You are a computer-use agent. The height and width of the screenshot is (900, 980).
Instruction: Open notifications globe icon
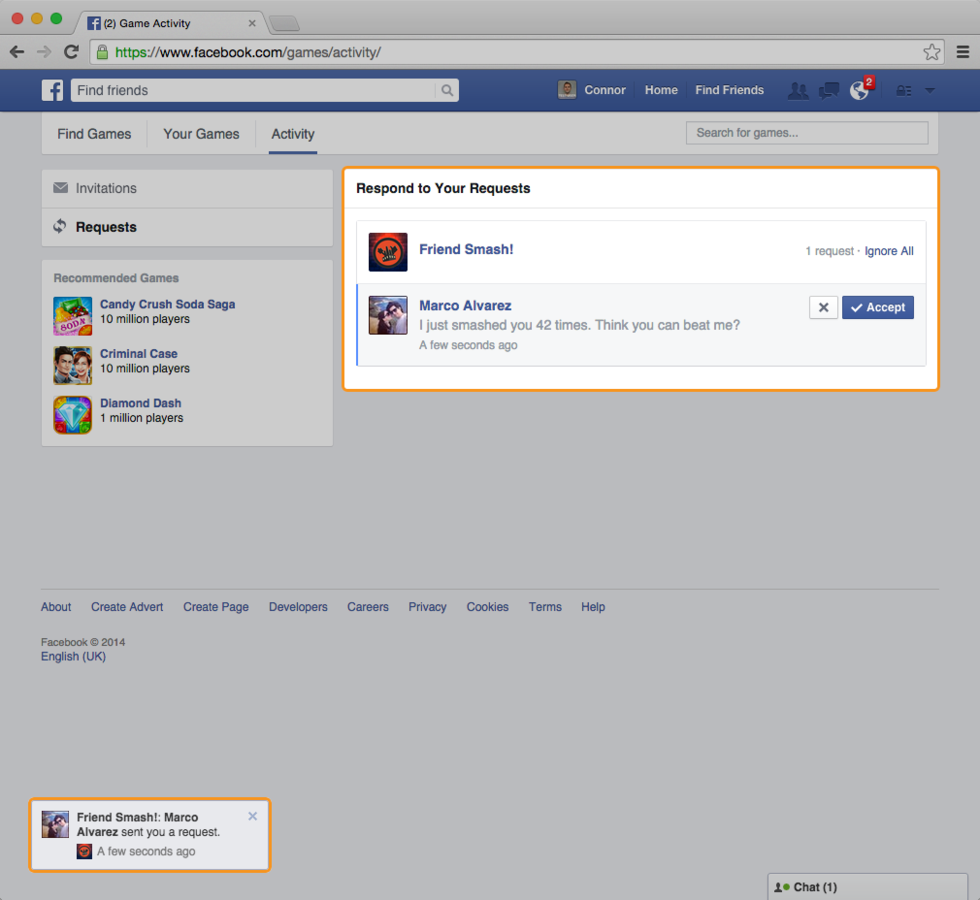pyautogui.click(x=859, y=91)
